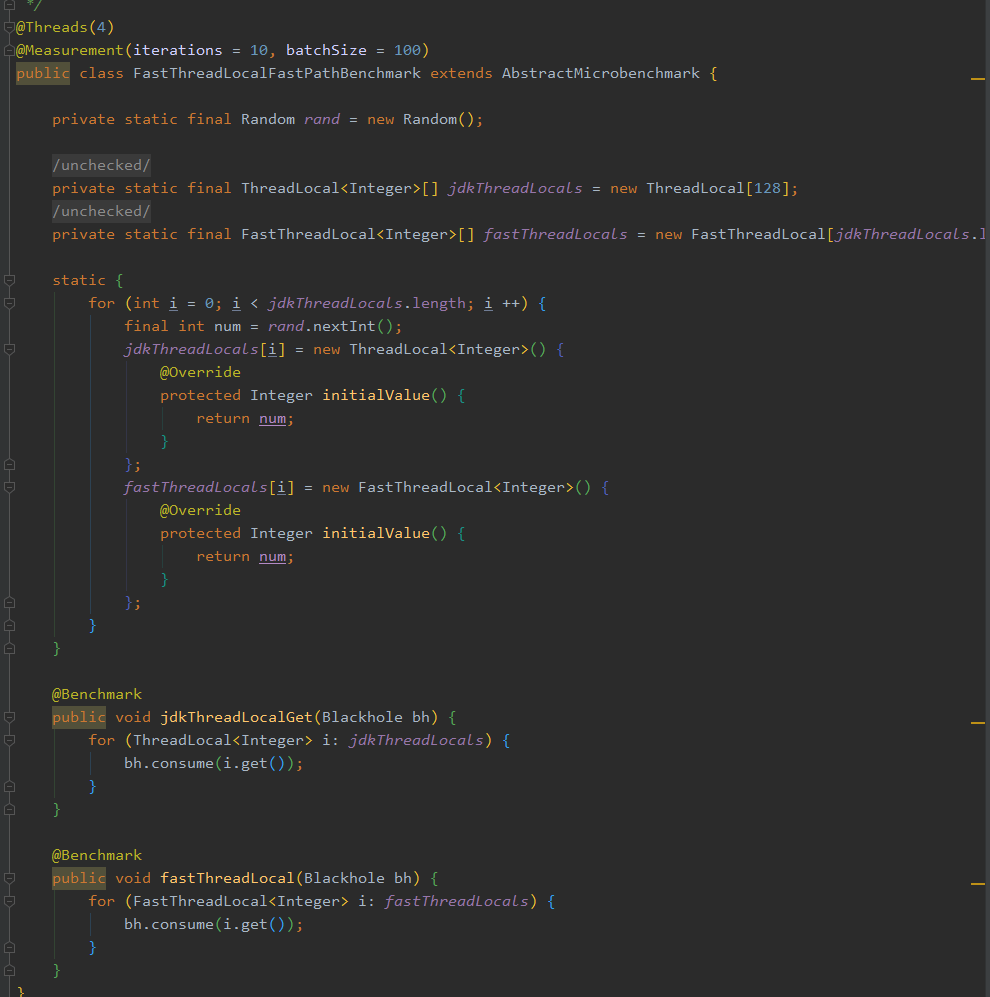Click the warning stripe mark beside jdkThreadLocalGet

[x=977, y=723]
